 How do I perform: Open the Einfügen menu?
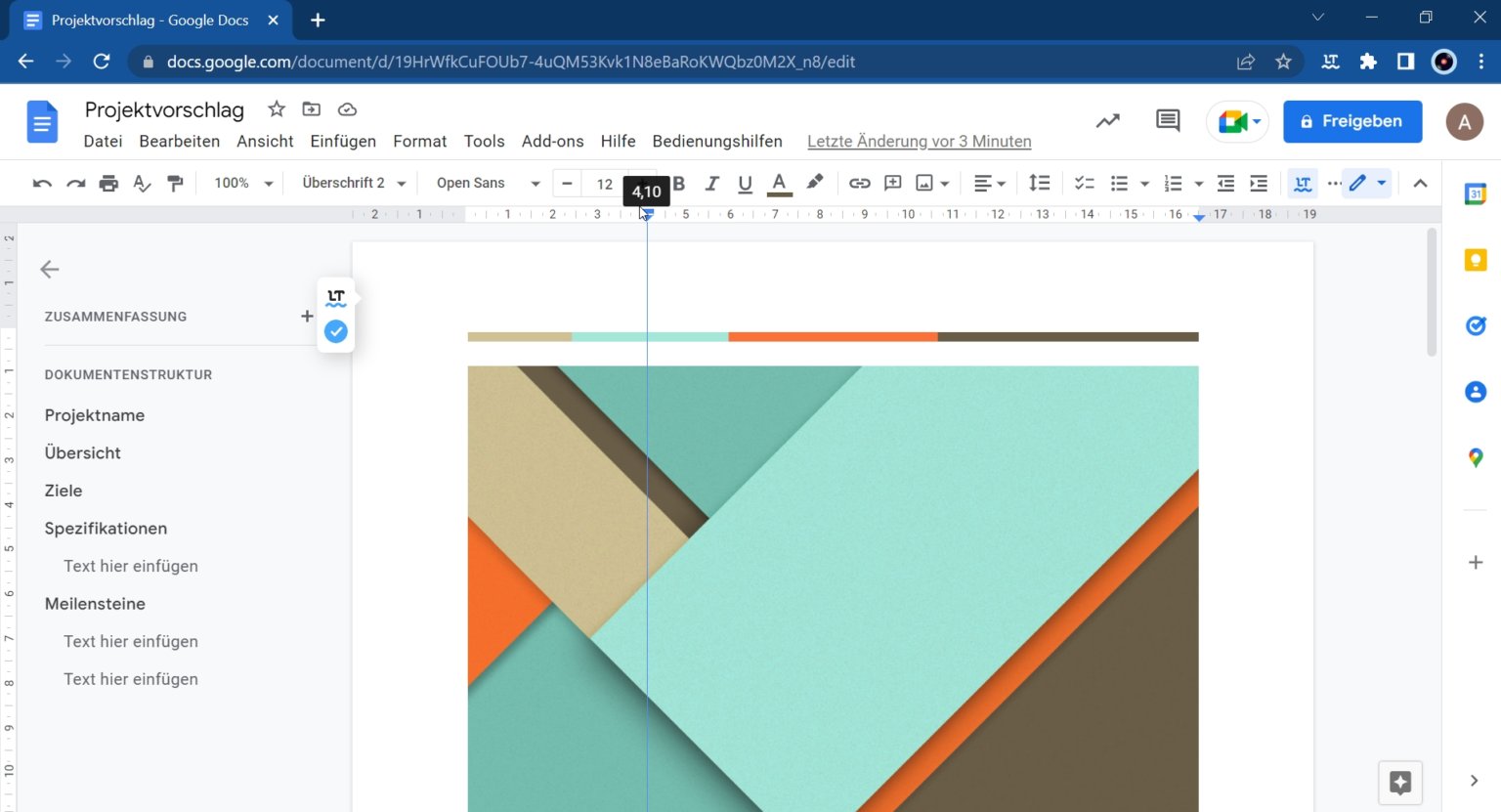[x=343, y=141]
